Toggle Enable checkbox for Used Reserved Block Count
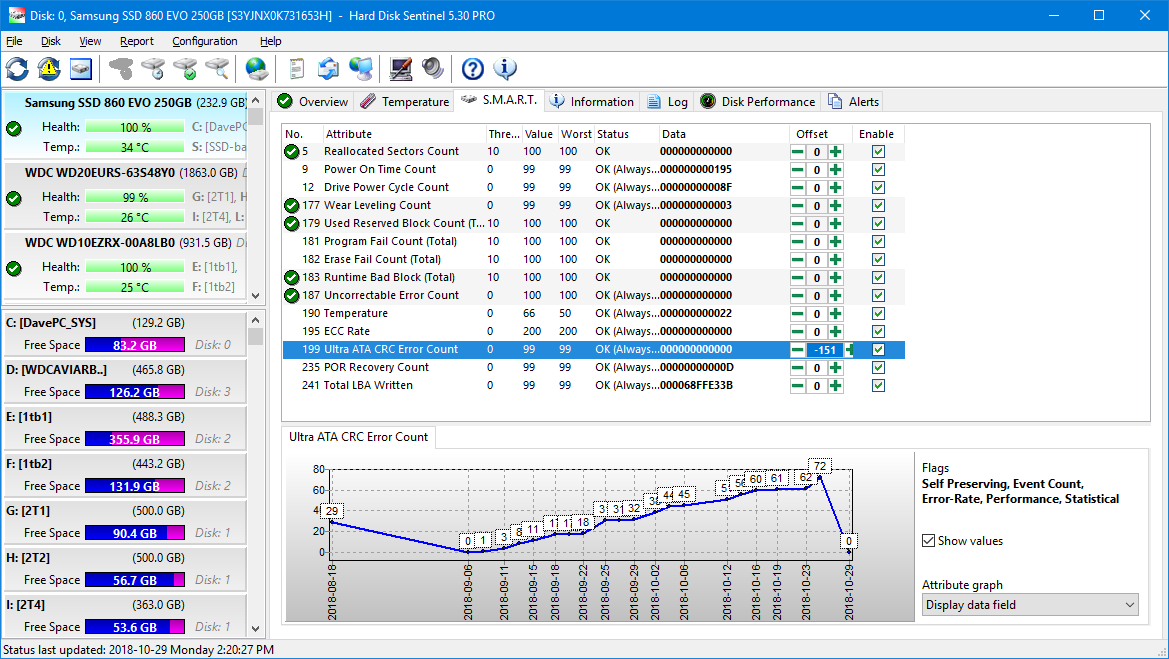The height and width of the screenshot is (659, 1169). tap(878, 224)
